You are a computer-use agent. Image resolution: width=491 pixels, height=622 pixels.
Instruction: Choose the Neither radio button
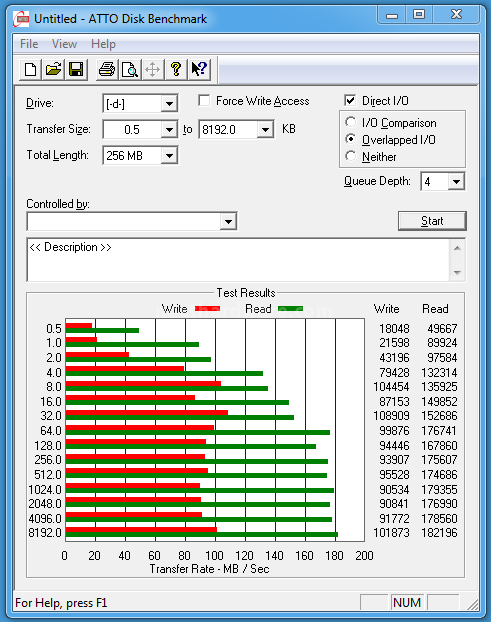tap(351, 156)
